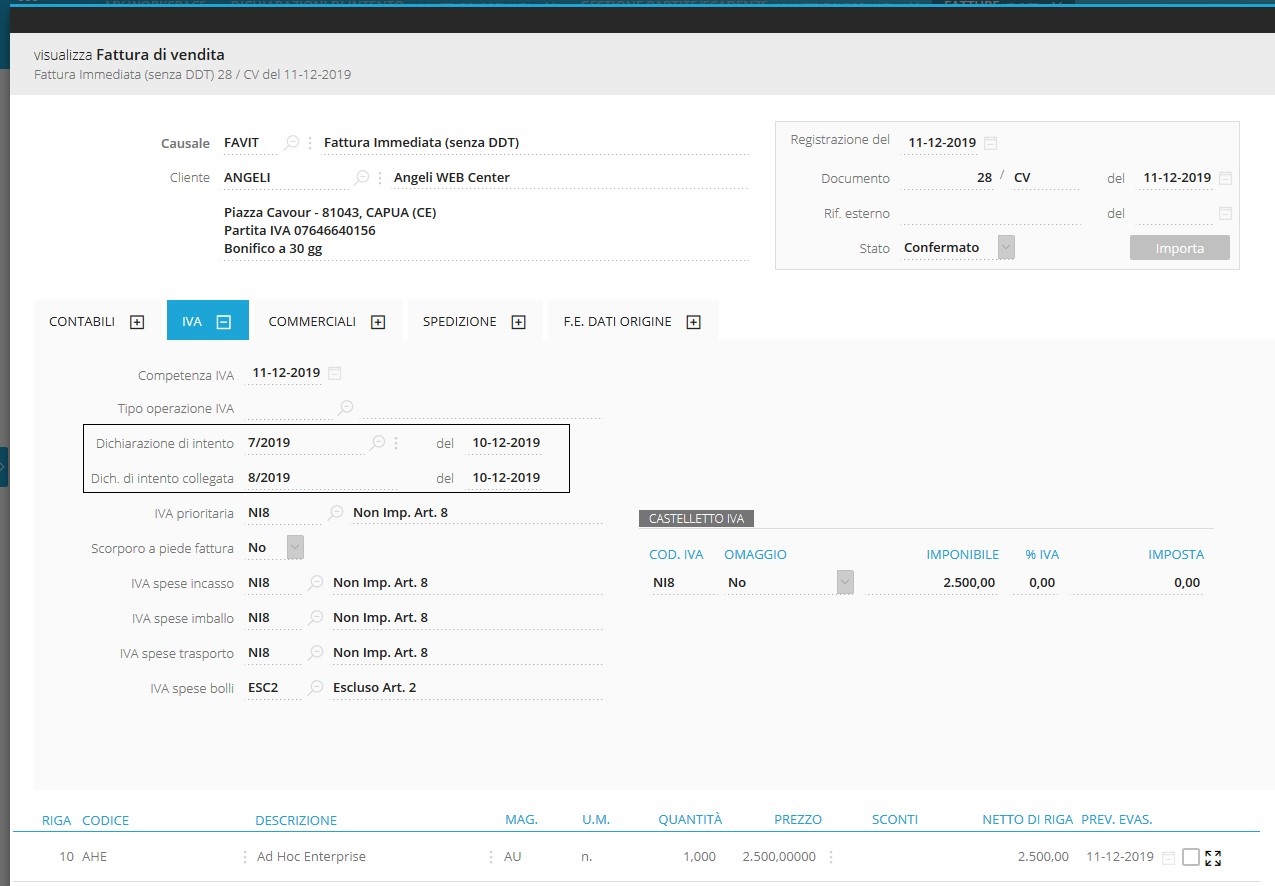Click search icon for IVA spese bolli
The width and height of the screenshot is (1275, 886).
(x=316, y=688)
